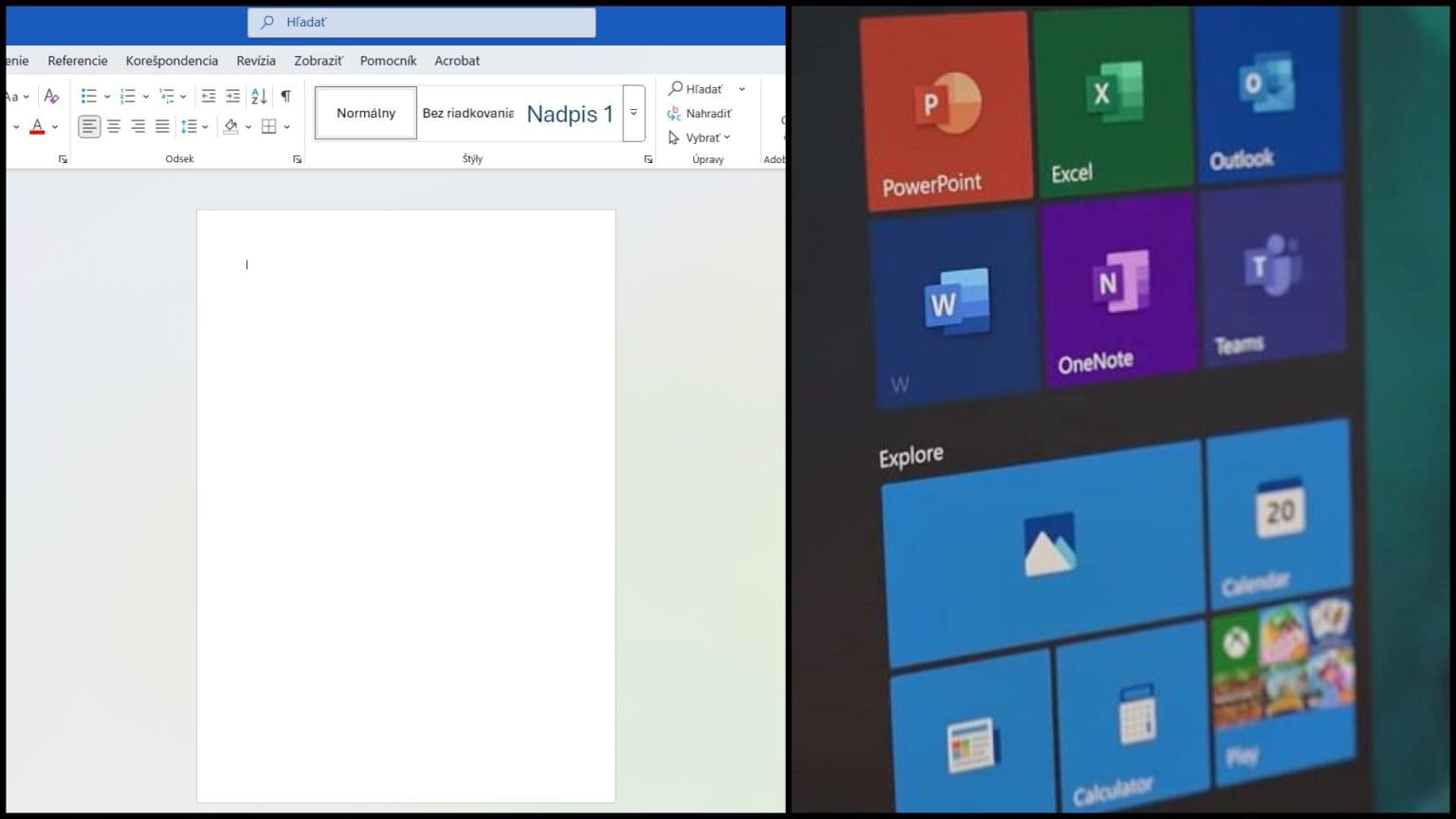Decrease the paragraph indent

(x=209, y=96)
